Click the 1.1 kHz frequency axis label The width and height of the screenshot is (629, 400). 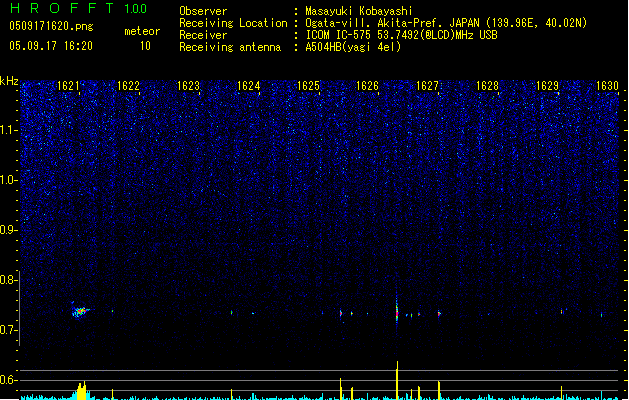point(9,130)
